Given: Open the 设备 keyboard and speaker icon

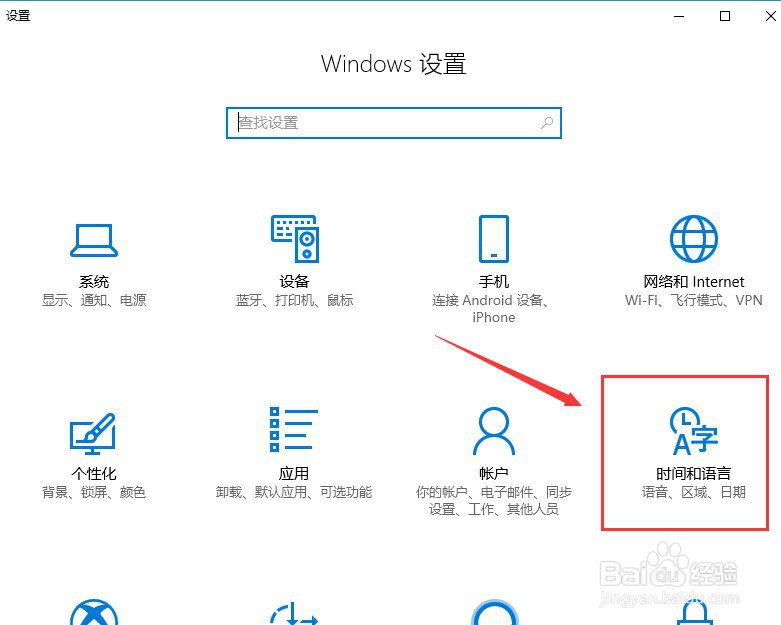Looking at the screenshot, I should click(x=295, y=239).
